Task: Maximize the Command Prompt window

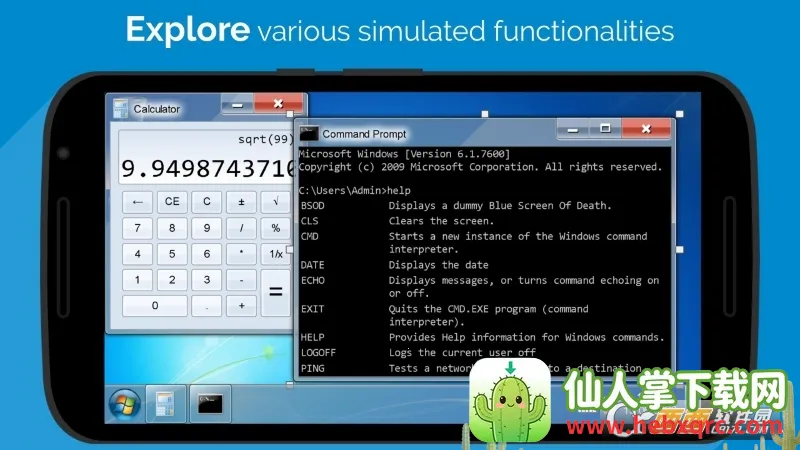Action: (604, 129)
